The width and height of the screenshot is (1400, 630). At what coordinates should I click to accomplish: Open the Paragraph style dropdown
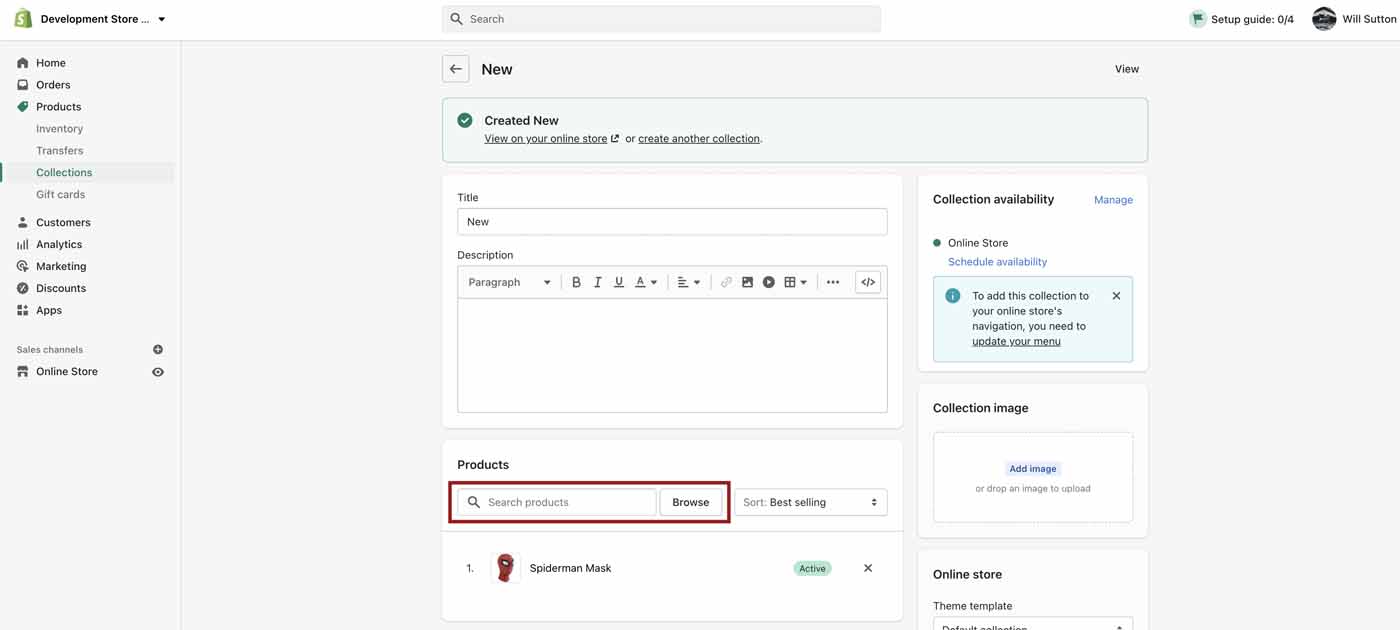click(509, 283)
